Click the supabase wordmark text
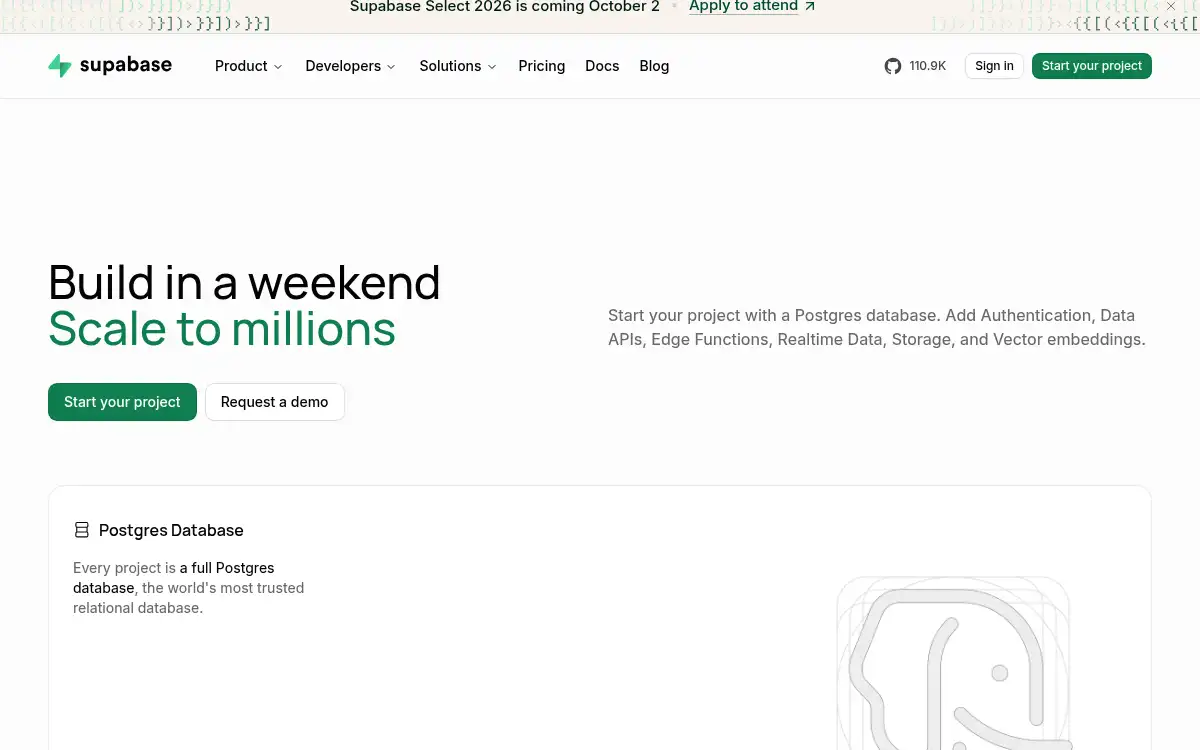This screenshot has height=750, width=1200. pyautogui.click(x=126, y=65)
